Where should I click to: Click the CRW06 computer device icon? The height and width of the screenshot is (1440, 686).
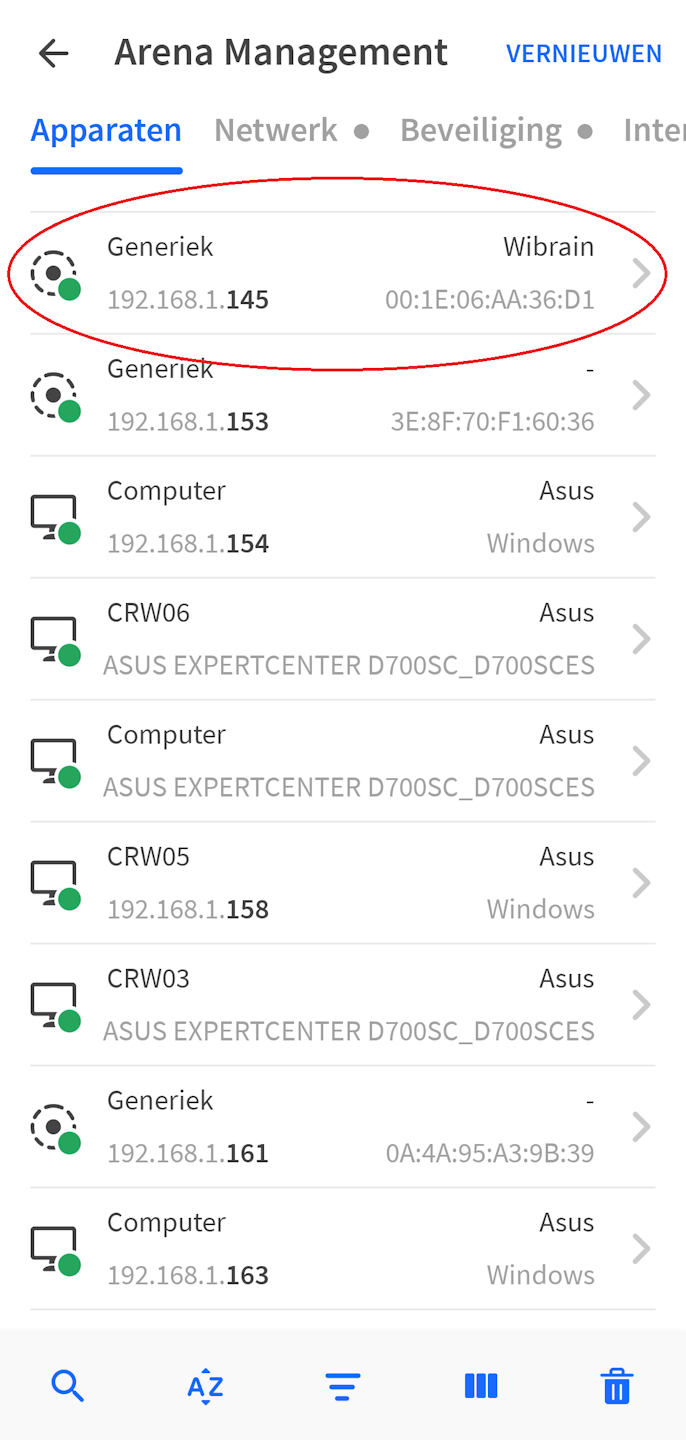[x=54, y=638]
